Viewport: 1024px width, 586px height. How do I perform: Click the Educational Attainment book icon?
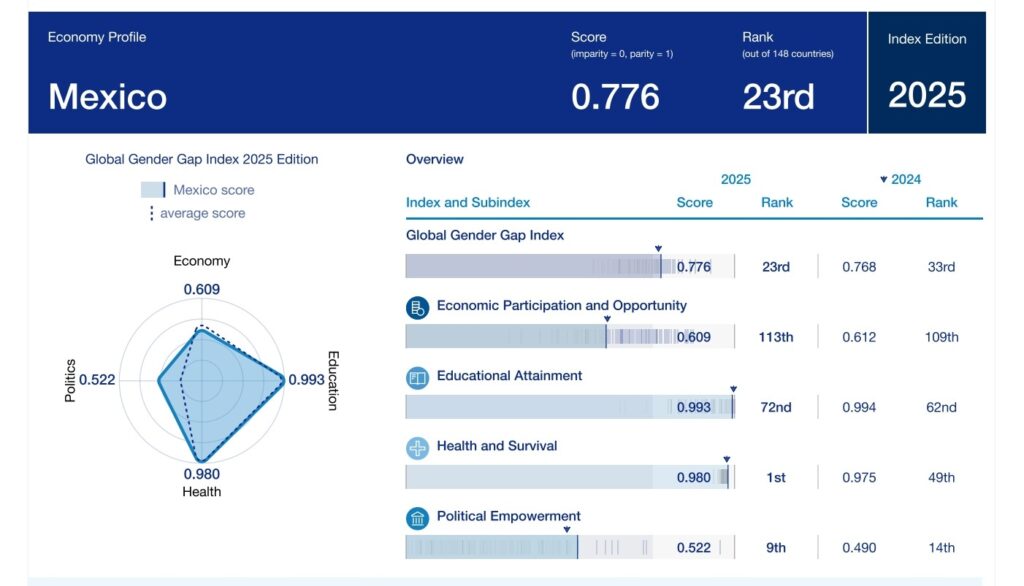point(417,378)
